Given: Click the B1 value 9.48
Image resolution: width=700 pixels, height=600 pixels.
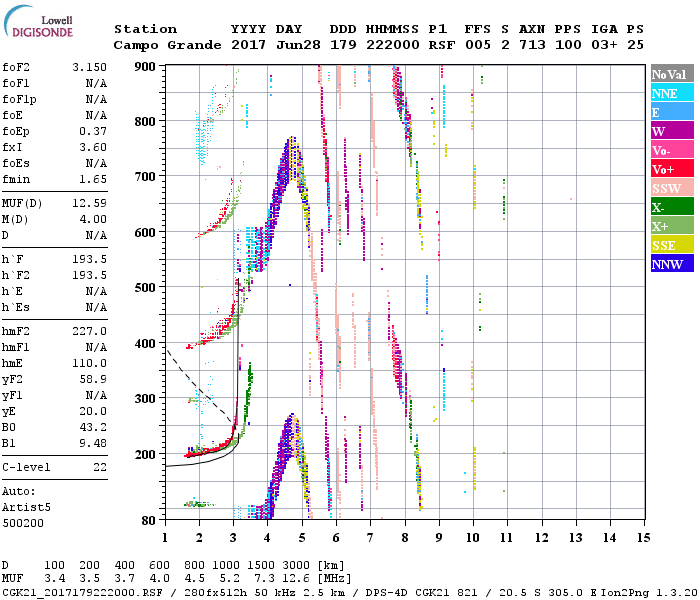Looking at the screenshot, I should pyautogui.click(x=93, y=443).
